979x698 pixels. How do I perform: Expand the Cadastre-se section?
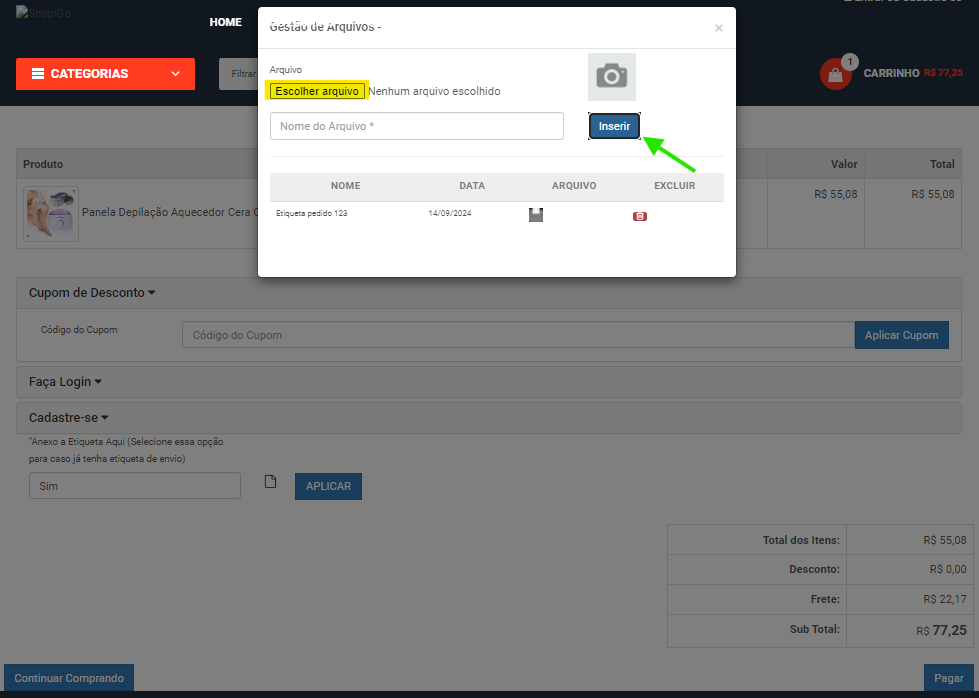tap(68, 418)
